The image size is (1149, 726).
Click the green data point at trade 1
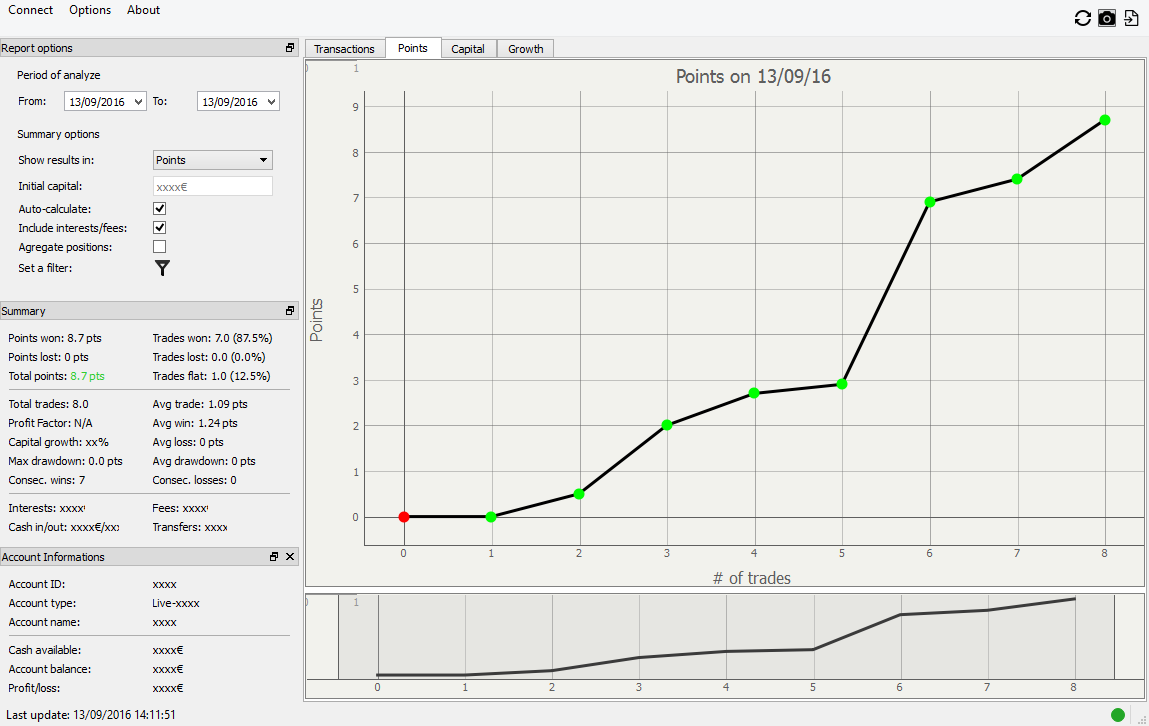[x=491, y=517]
